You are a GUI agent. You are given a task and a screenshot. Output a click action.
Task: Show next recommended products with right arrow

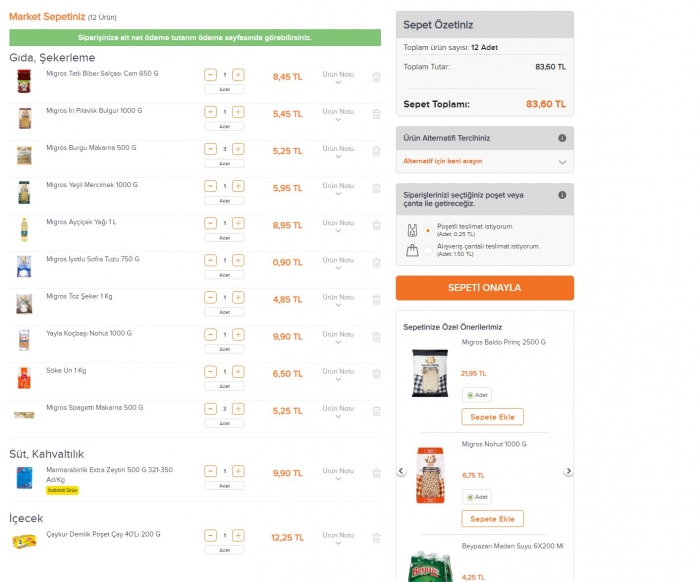568,471
